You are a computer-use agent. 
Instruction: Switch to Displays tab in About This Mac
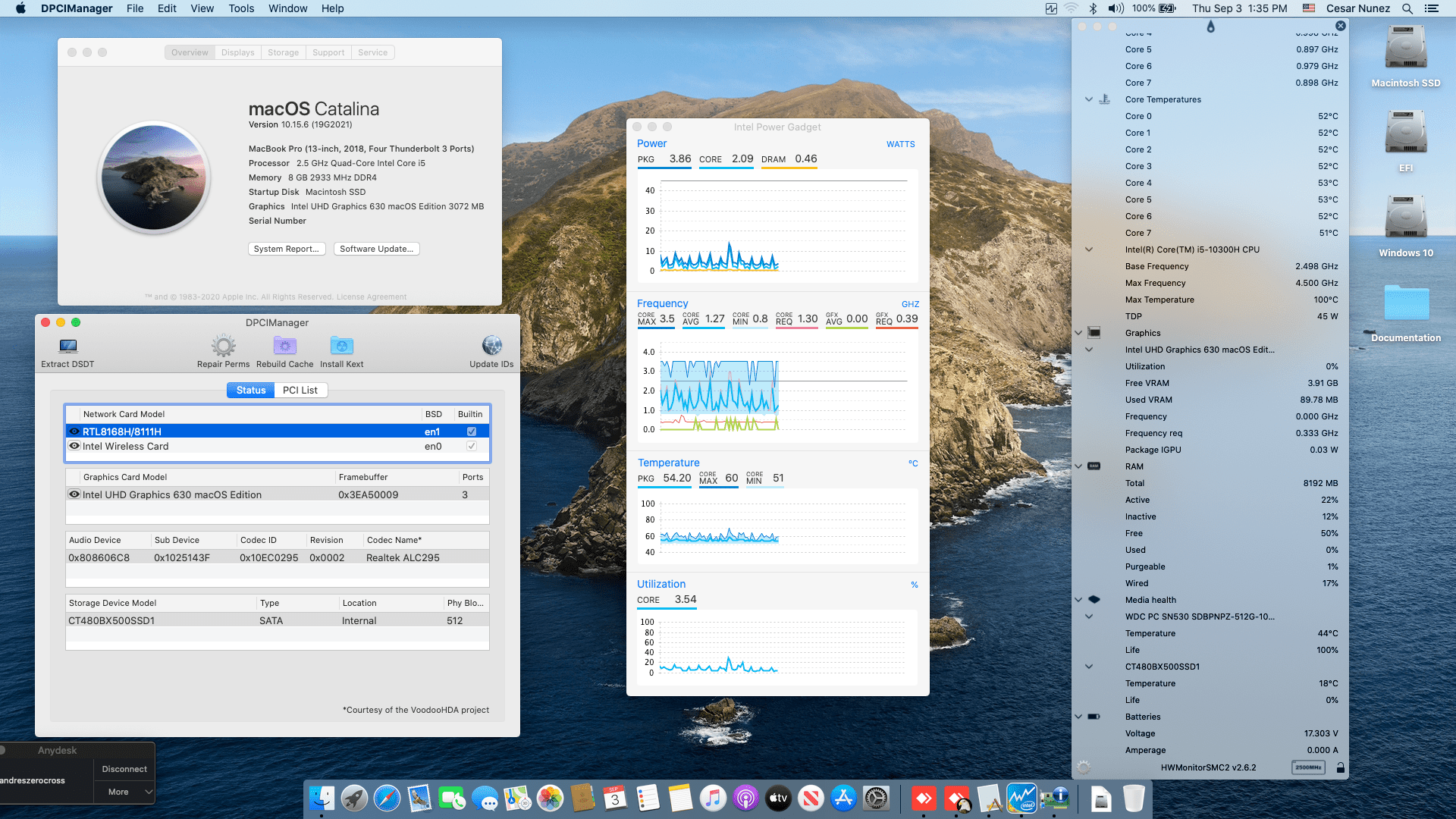pyautogui.click(x=237, y=52)
